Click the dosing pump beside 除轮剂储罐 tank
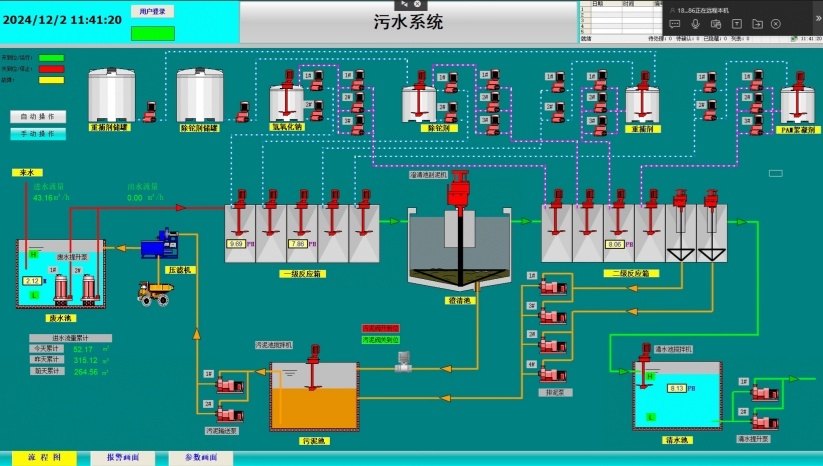823x466 pixels. pyautogui.click(x=240, y=112)
